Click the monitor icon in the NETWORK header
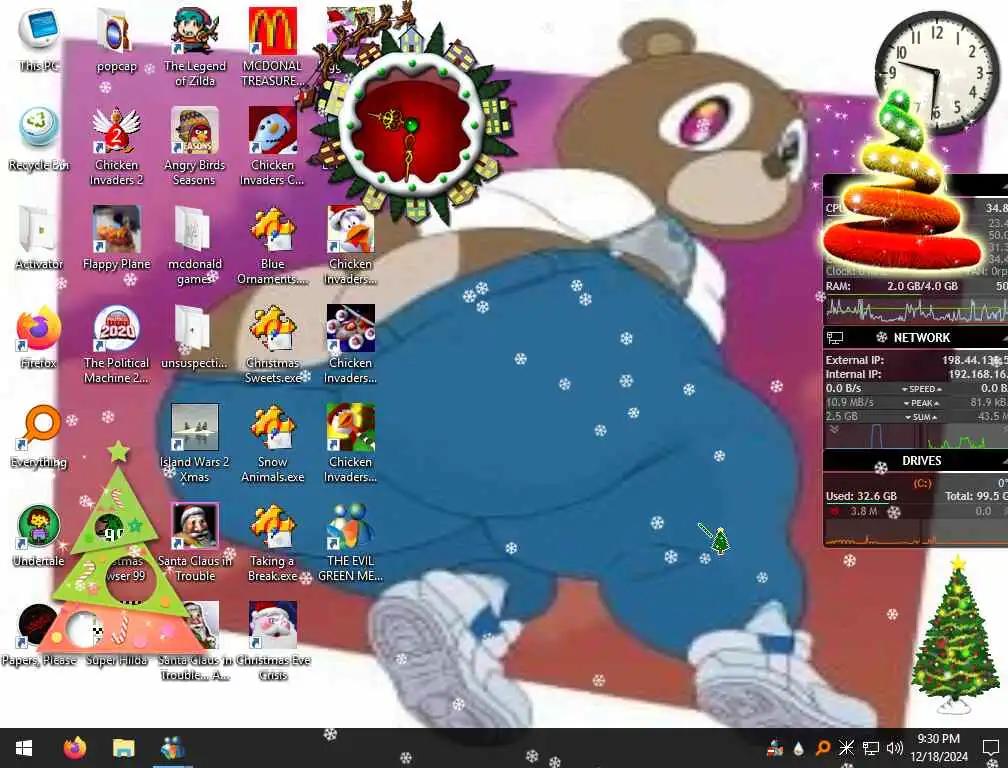 pyautogui.click(x=835, y=337)
